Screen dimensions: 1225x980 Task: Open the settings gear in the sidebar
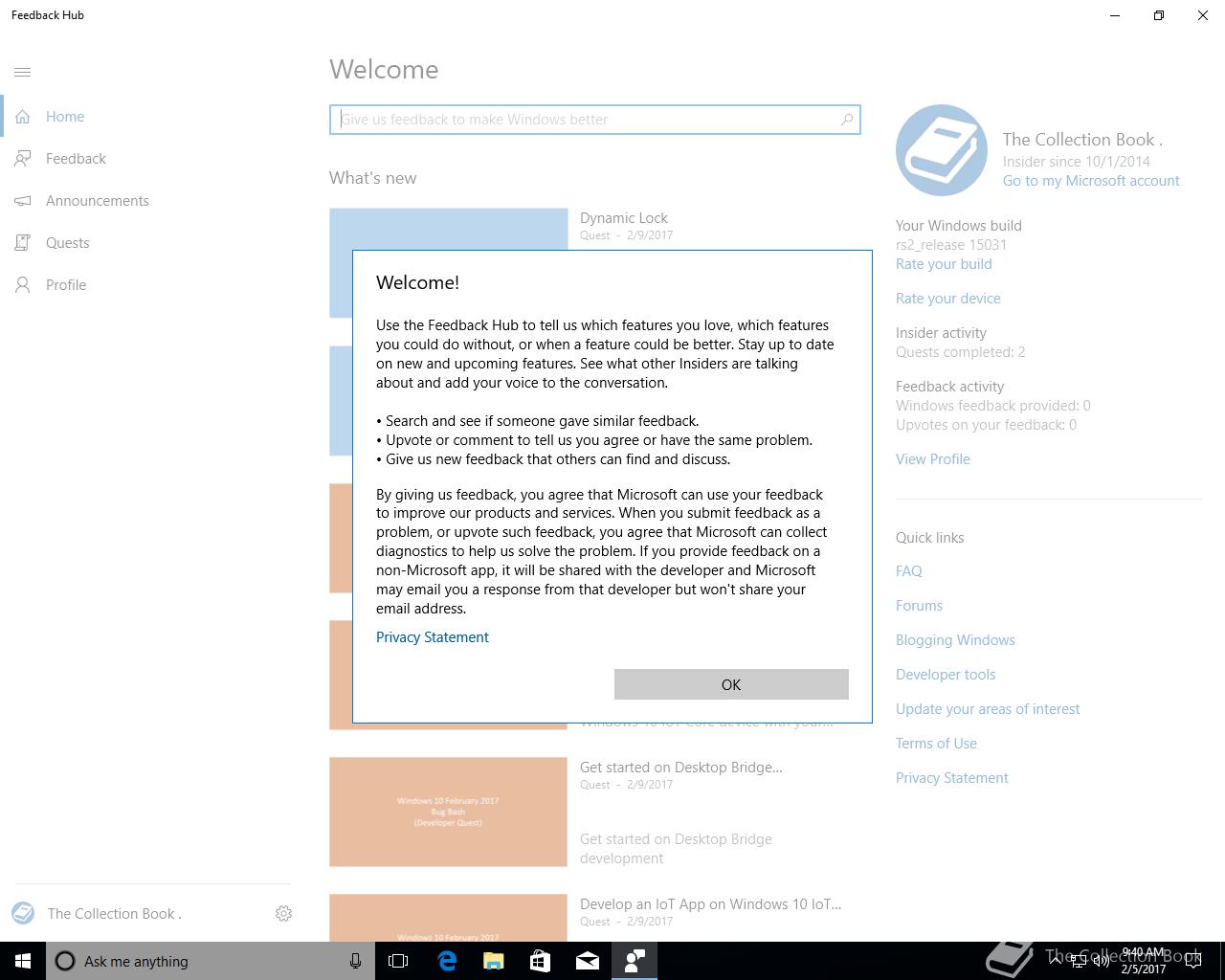tap(283, 914)
